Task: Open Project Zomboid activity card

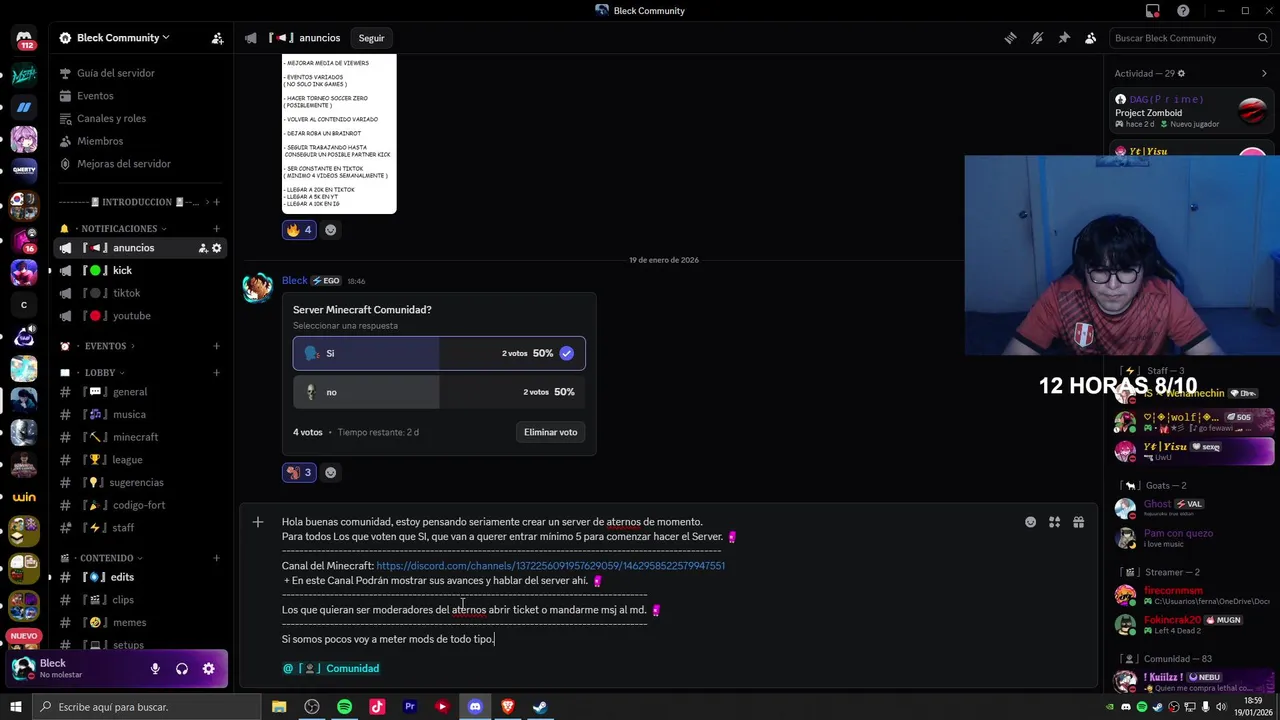Action: (1190, 111)
